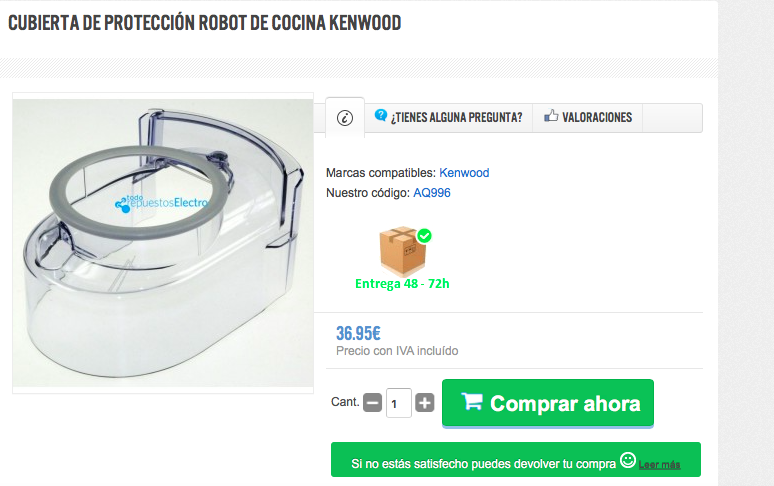Open the information tab icon
Screen dimensions: 774x486
tap(345, 118)
